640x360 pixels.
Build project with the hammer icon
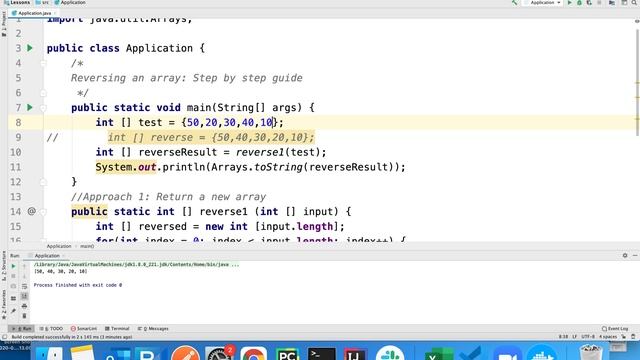tap(514, 2)
